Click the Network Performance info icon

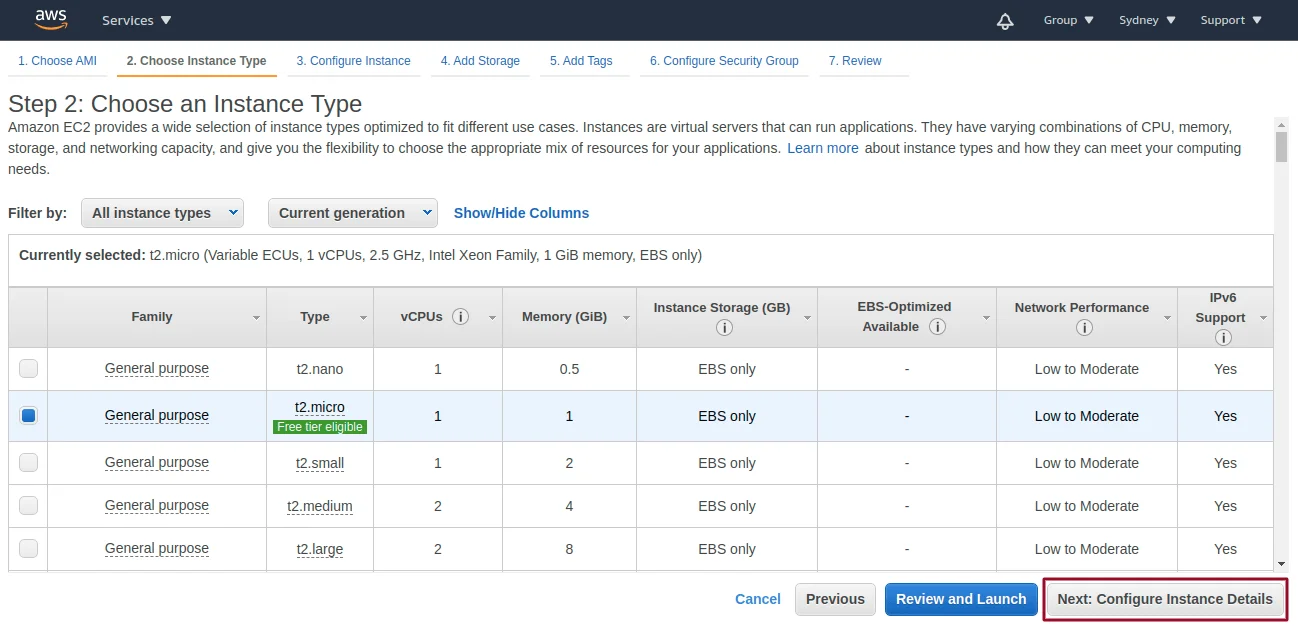click(x=1083, y=328)
